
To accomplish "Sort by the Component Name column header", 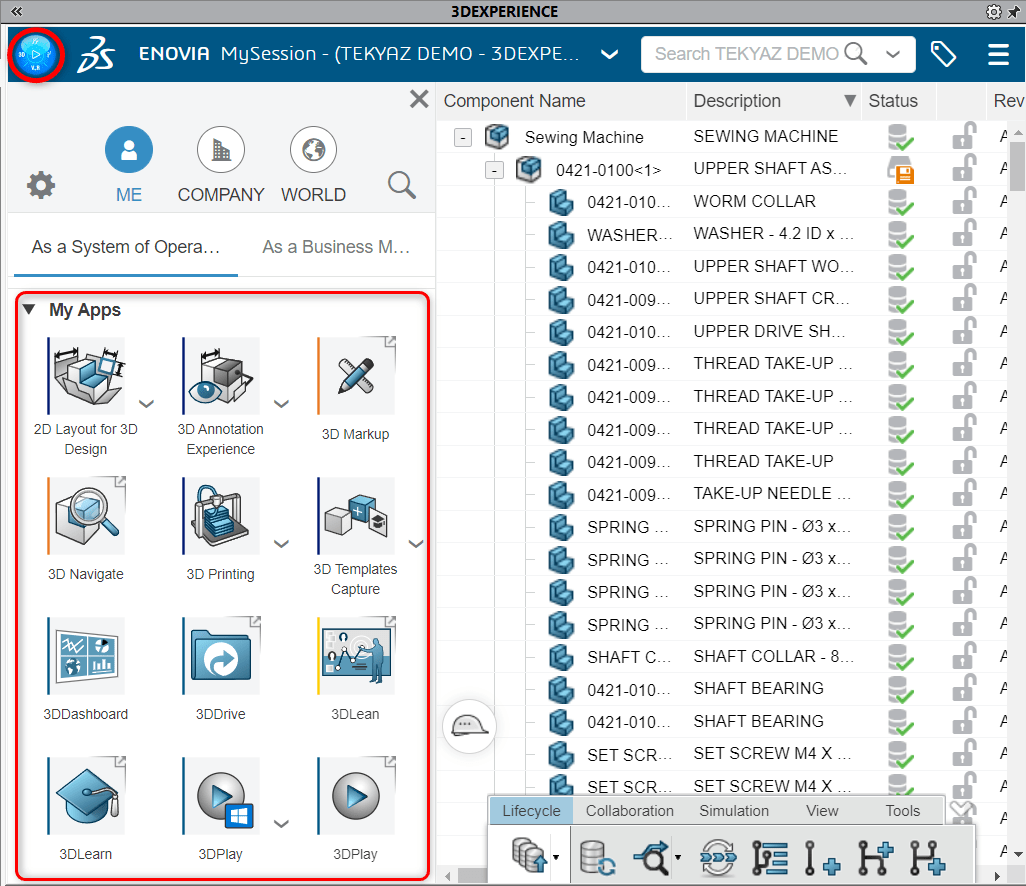I will tap(514, 101).
